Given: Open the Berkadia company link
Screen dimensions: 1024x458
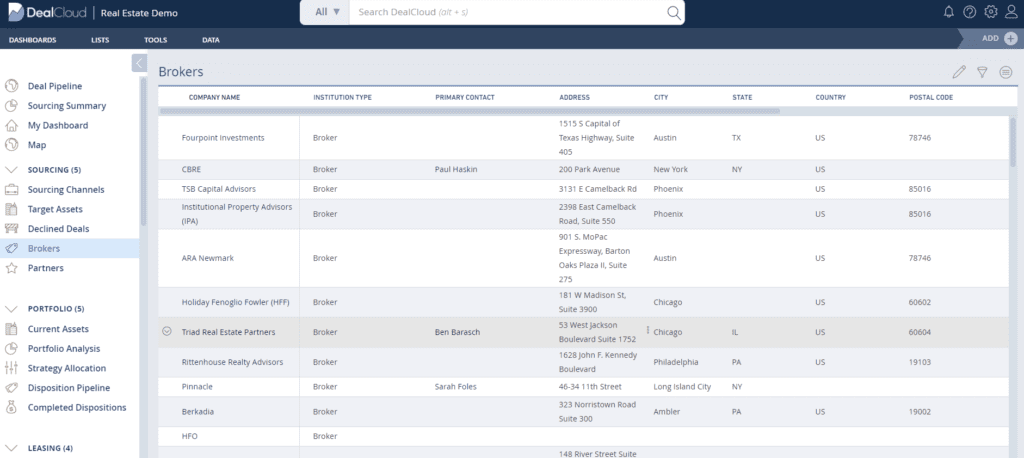Looking at the screenshot, I should pos(197,412).
